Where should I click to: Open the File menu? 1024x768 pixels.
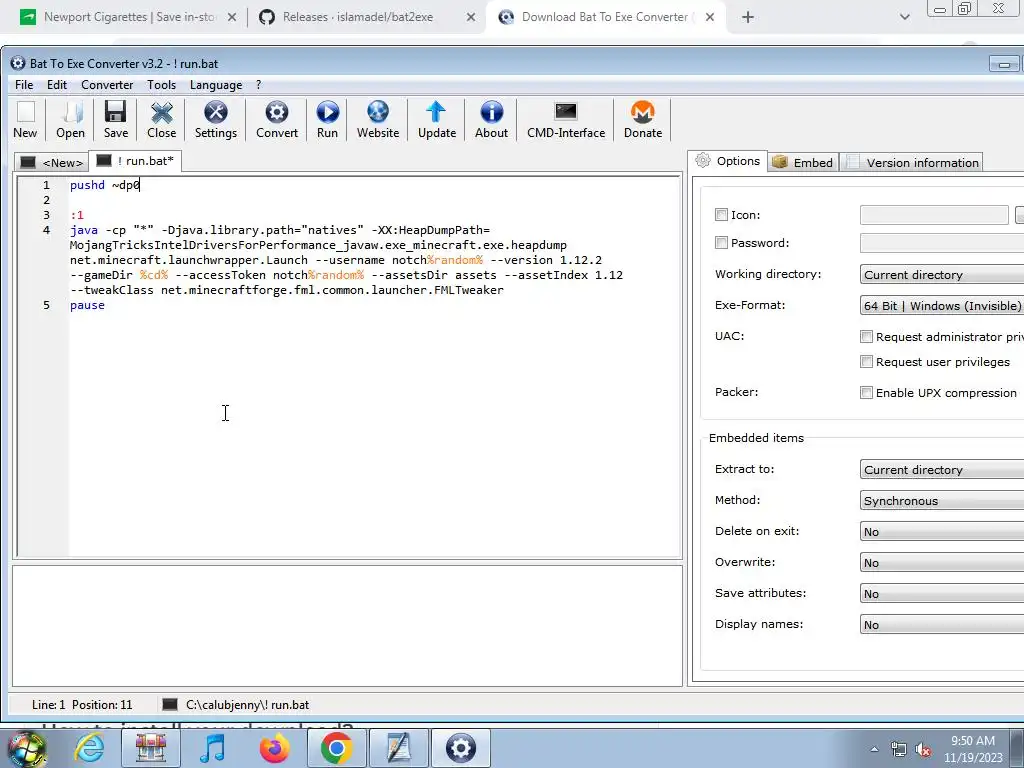[x=24, y=85]
